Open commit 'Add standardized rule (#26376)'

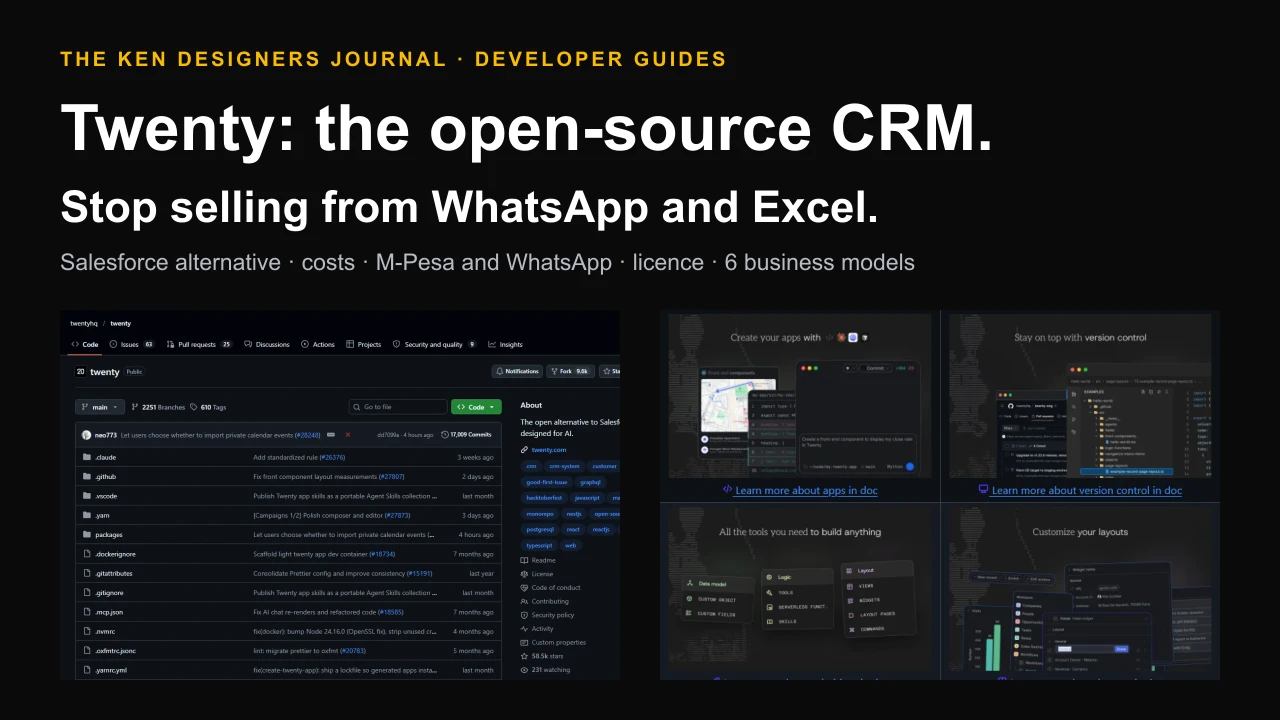click(299, 457)
